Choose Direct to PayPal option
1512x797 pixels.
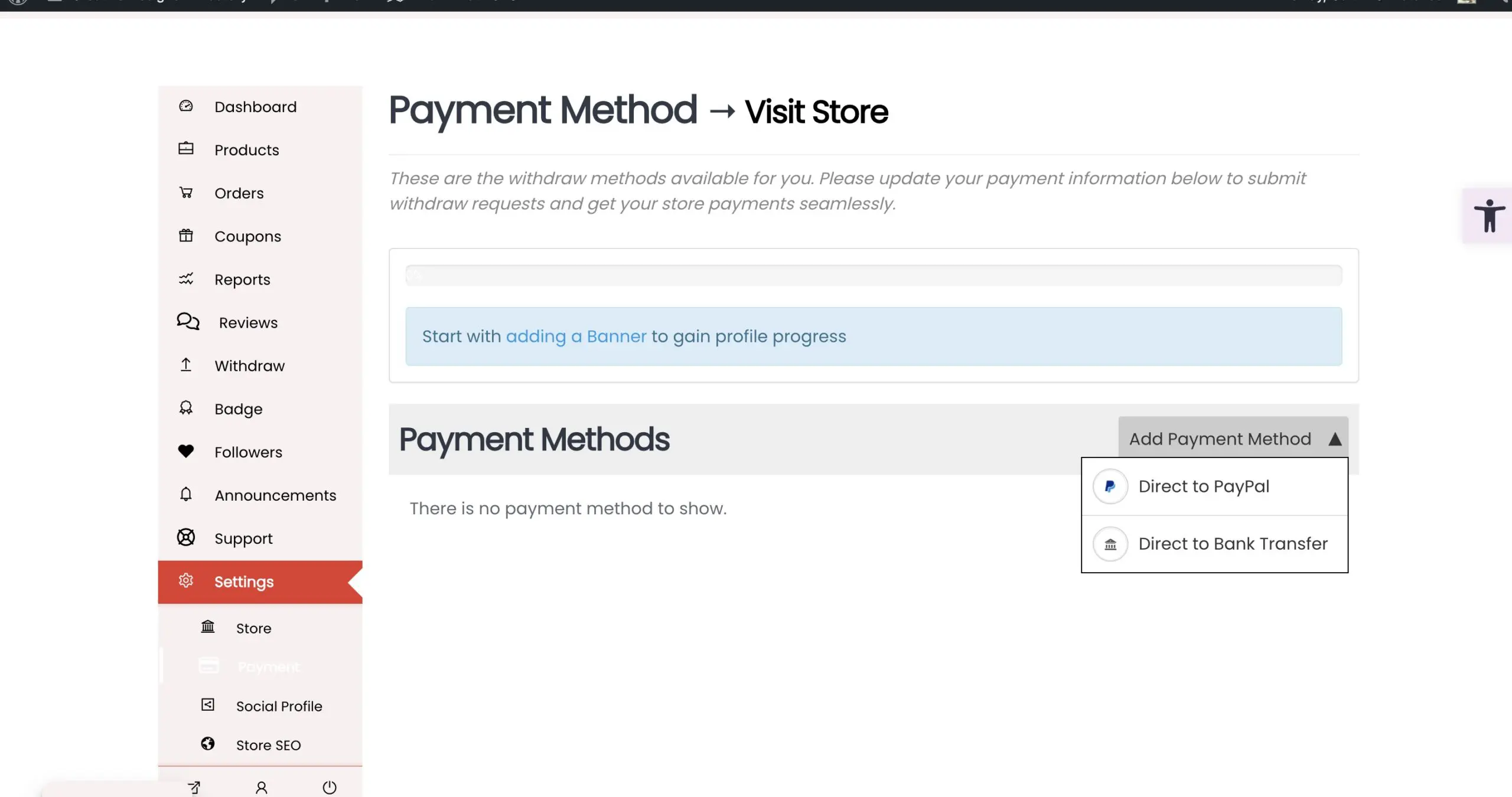(x=1203, y=486)
